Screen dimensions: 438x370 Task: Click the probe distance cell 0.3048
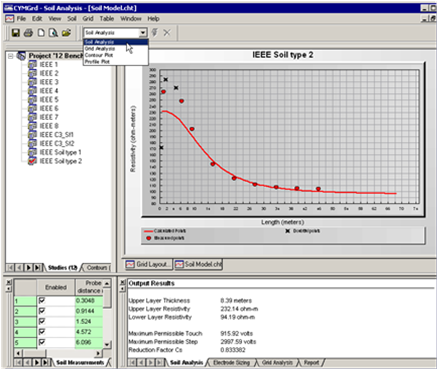(89, 301)
